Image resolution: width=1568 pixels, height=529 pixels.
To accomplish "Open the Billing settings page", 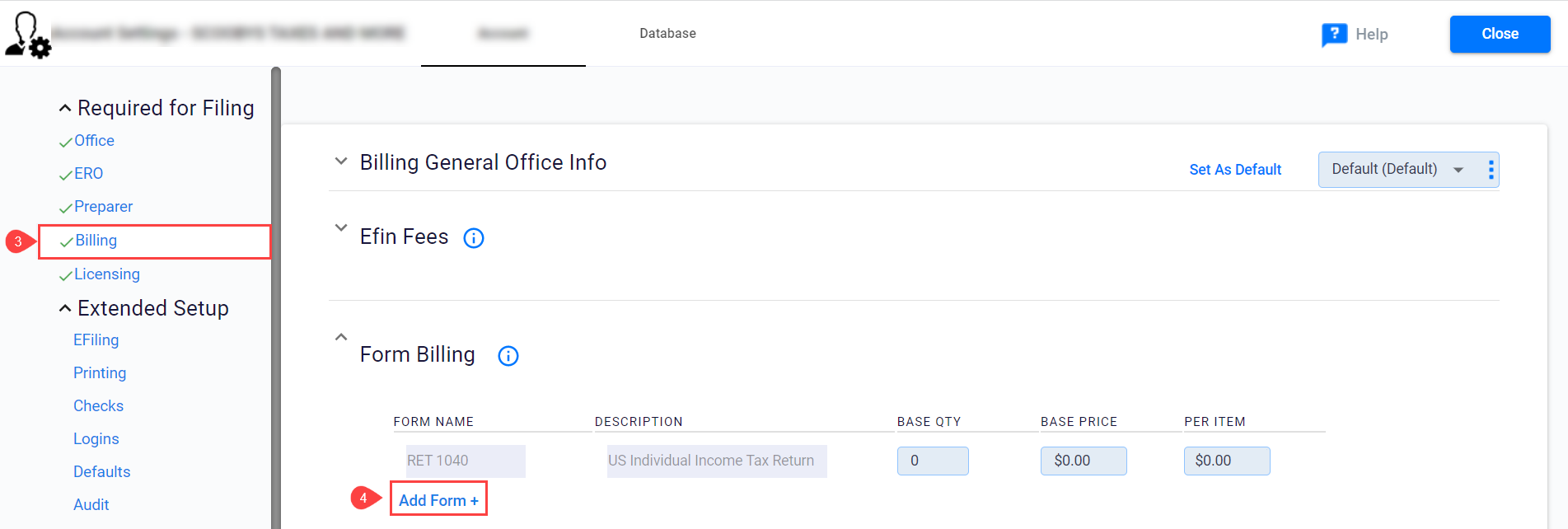I will click(x=96, y=241).
